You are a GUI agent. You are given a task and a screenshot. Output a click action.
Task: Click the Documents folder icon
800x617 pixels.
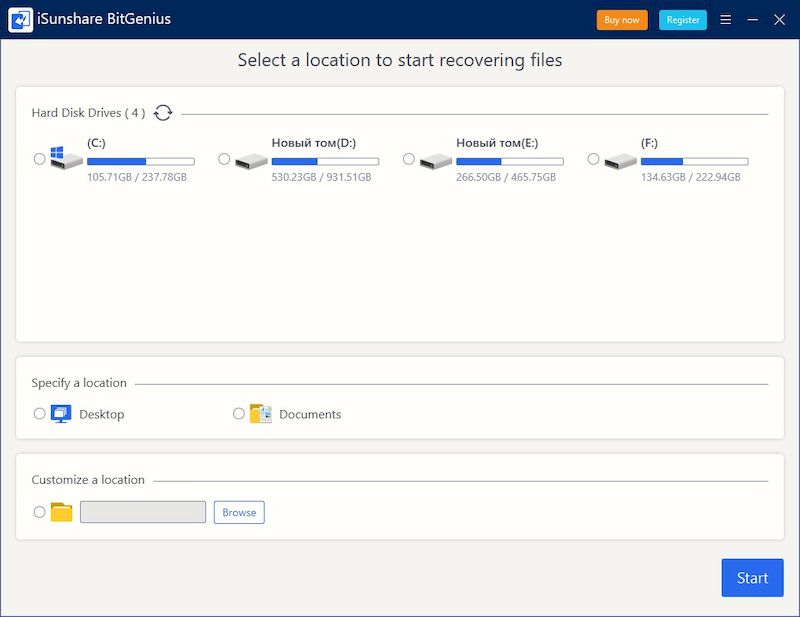[261, 414]
